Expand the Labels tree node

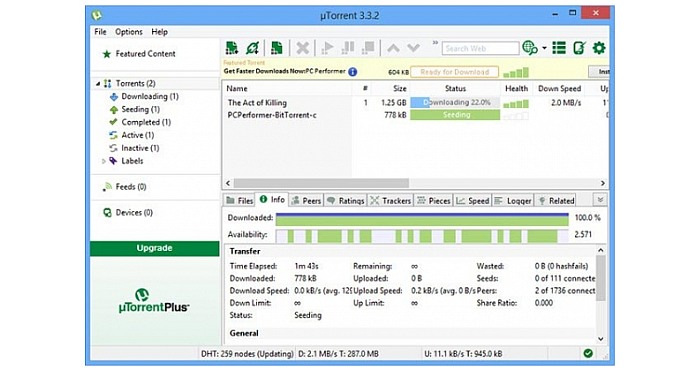104,161
